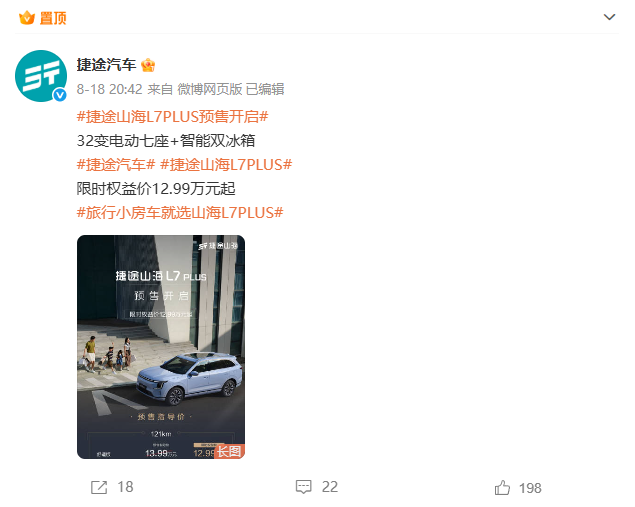Screen dimensions: 635x507
Task: Open the 捷途汽车 account name link
Action: (106, 65)
